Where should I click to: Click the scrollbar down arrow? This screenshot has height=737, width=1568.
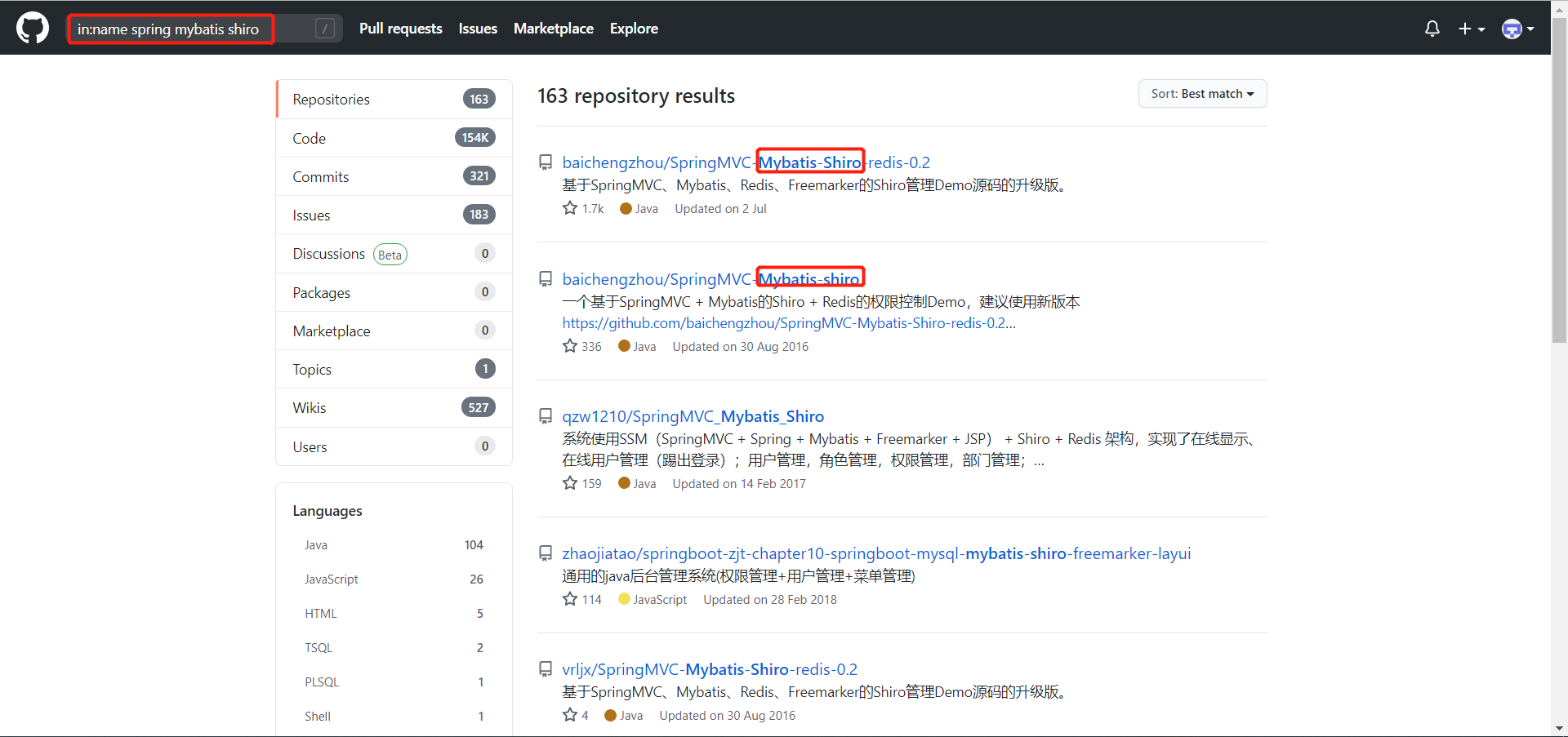(x=1559, y=728)
